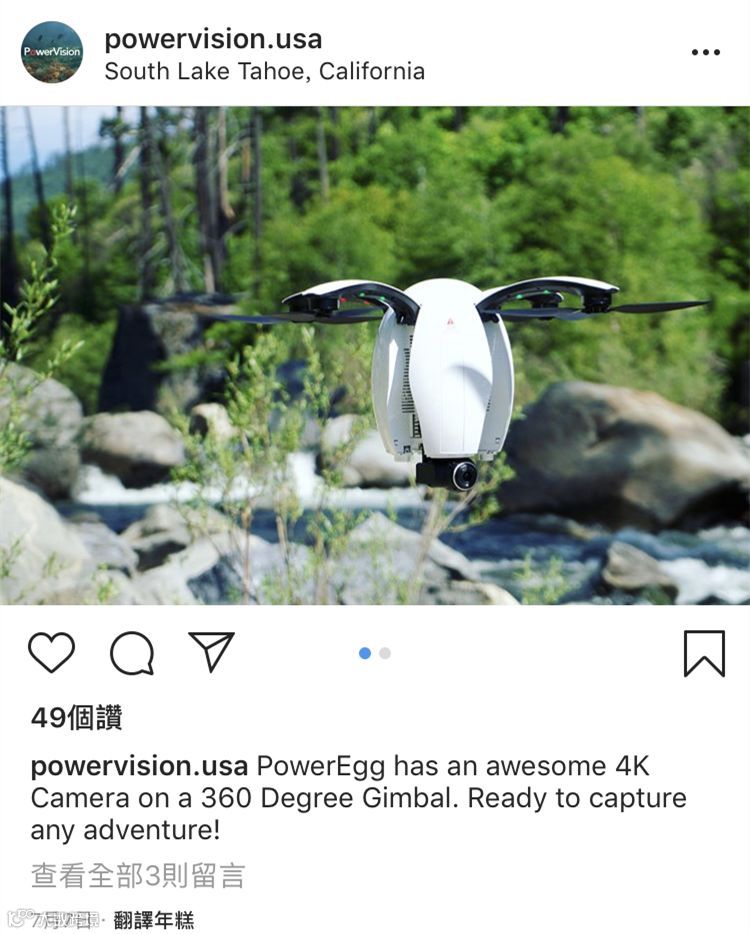750x934 pixels.
Task: Like the post with the heart icon
Action: click(x=52, y=653)
